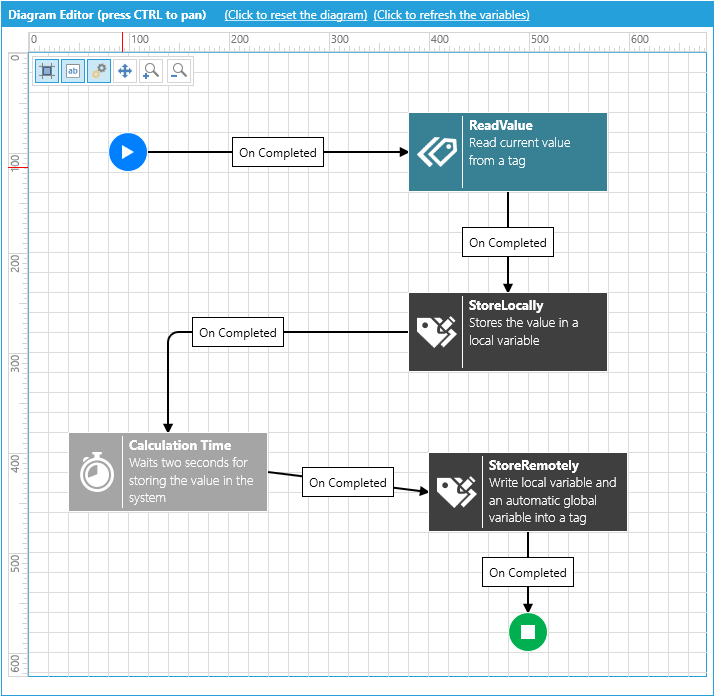The height and width of the screenshot is (697, 715).
Task: Click the StoreRemotely tag pencil icon
Action: tap(456, 492)
